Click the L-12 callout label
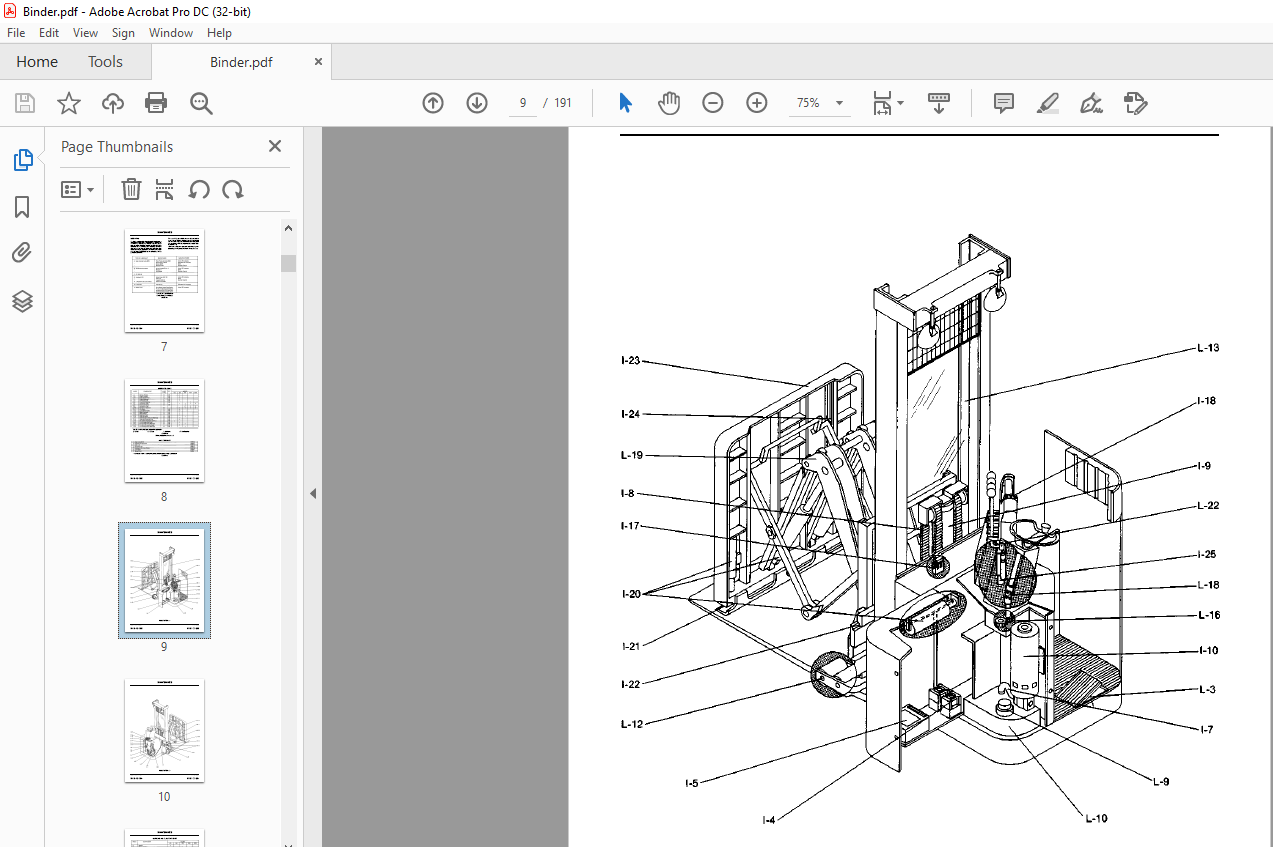Screen dimensions: 1273x847 tap(631, 723)
